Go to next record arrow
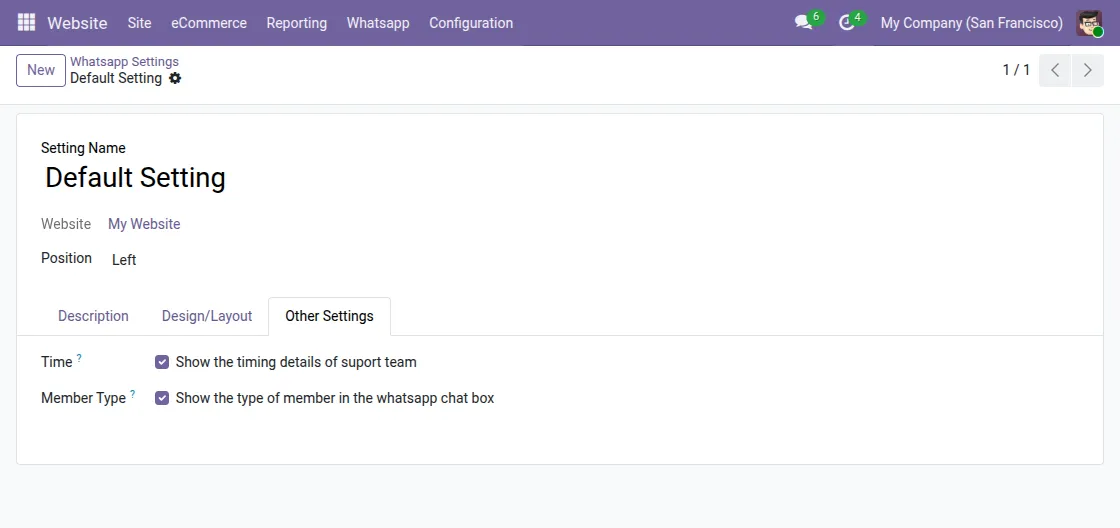1120x528 pixels. [x=1088, y=70]
